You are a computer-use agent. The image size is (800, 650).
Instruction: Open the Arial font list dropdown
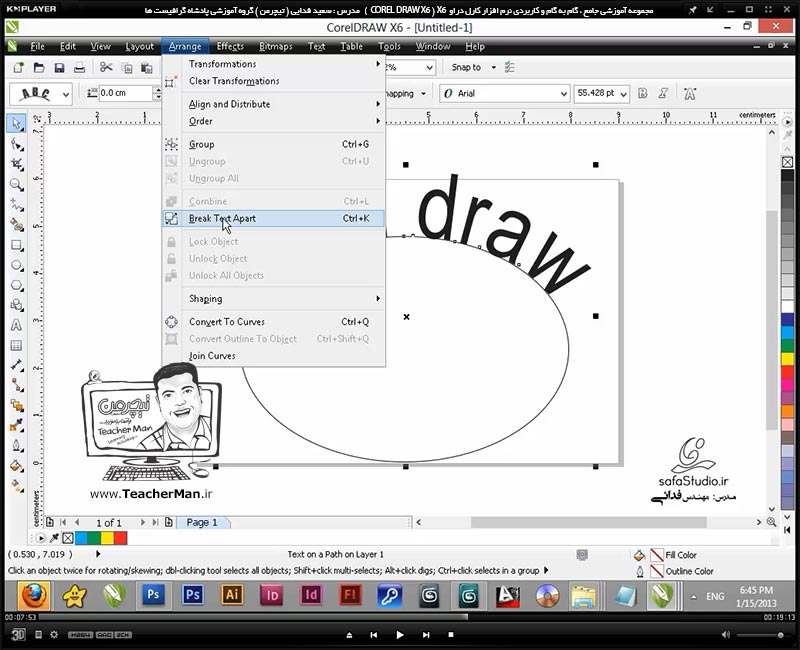(x=563, y=94)
